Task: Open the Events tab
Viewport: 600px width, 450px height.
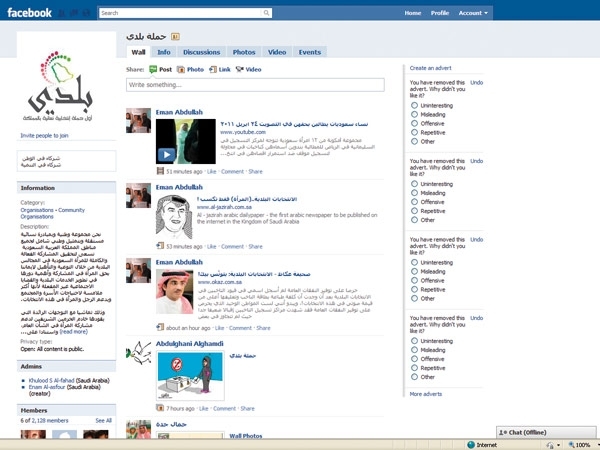Action: coord(310,51)
